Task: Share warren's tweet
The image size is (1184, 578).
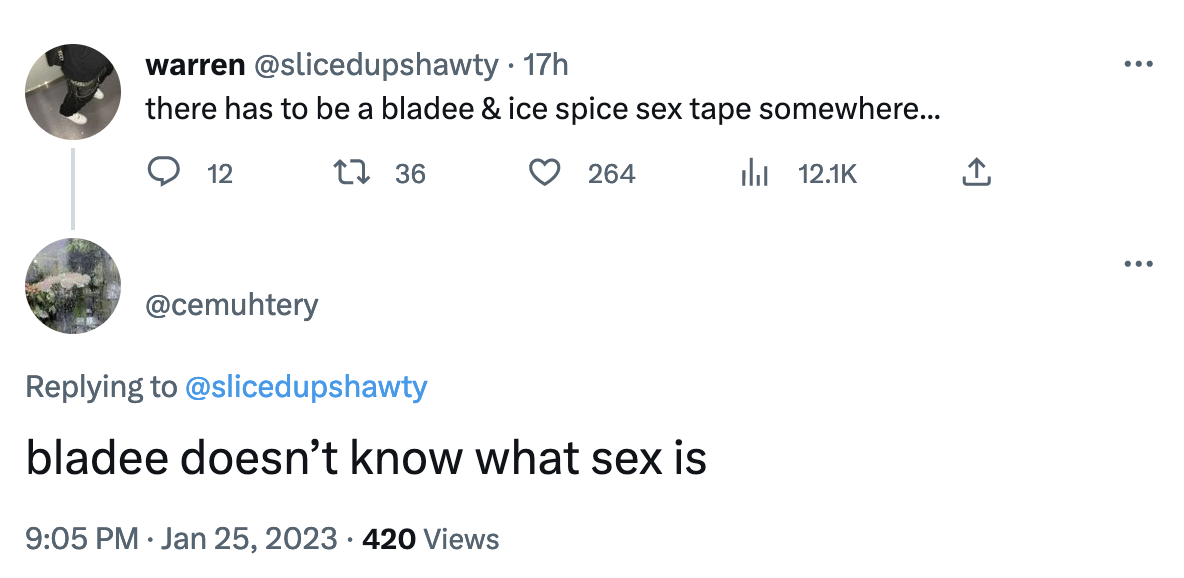Action: point(976,172)
